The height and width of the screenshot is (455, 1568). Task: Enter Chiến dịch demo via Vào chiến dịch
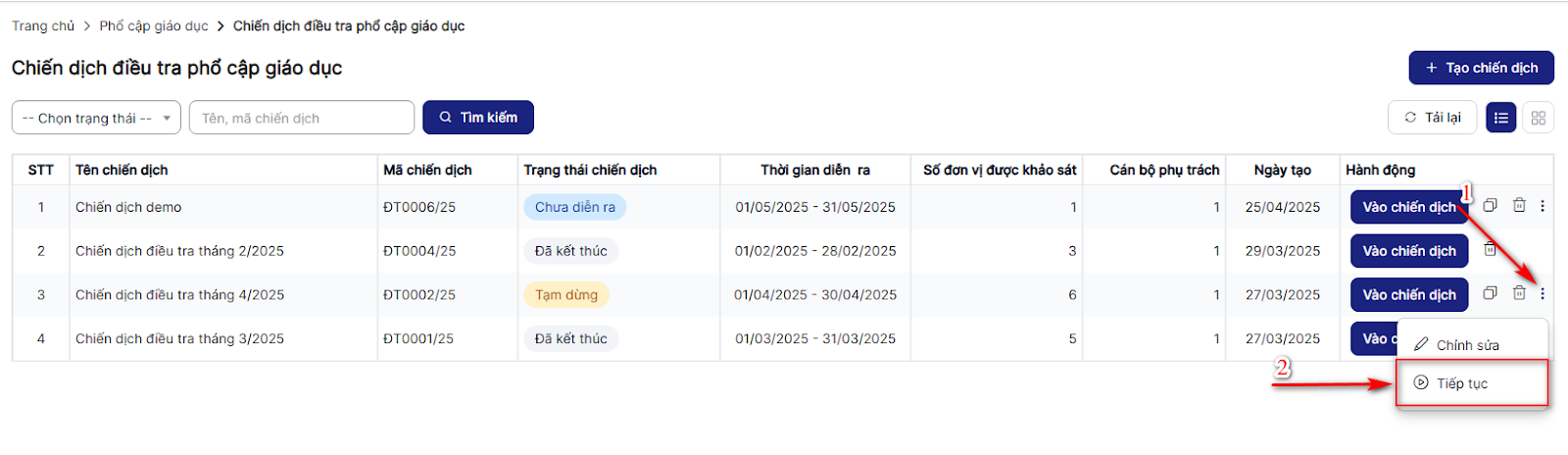(1408, 207)
